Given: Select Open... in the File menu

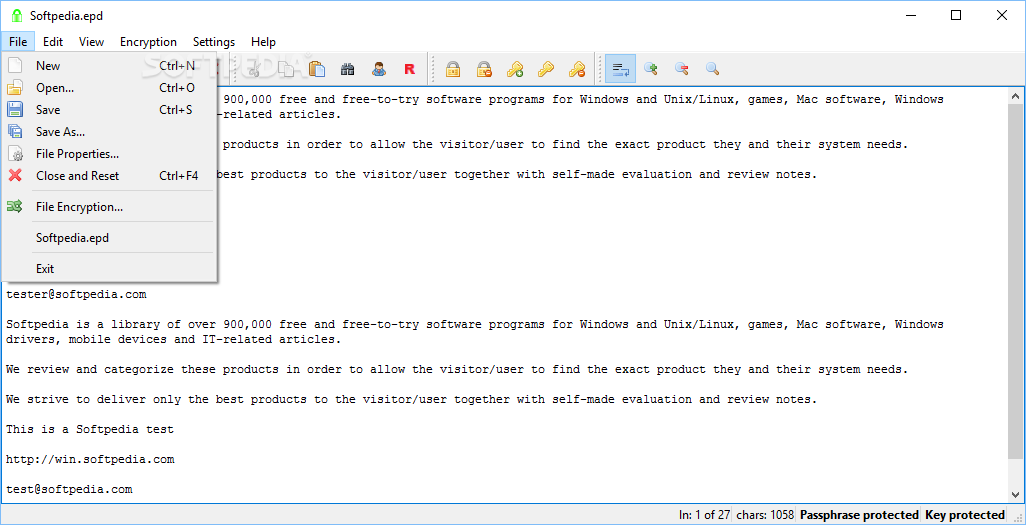Looking at the screenshot, I should (109, 88).
